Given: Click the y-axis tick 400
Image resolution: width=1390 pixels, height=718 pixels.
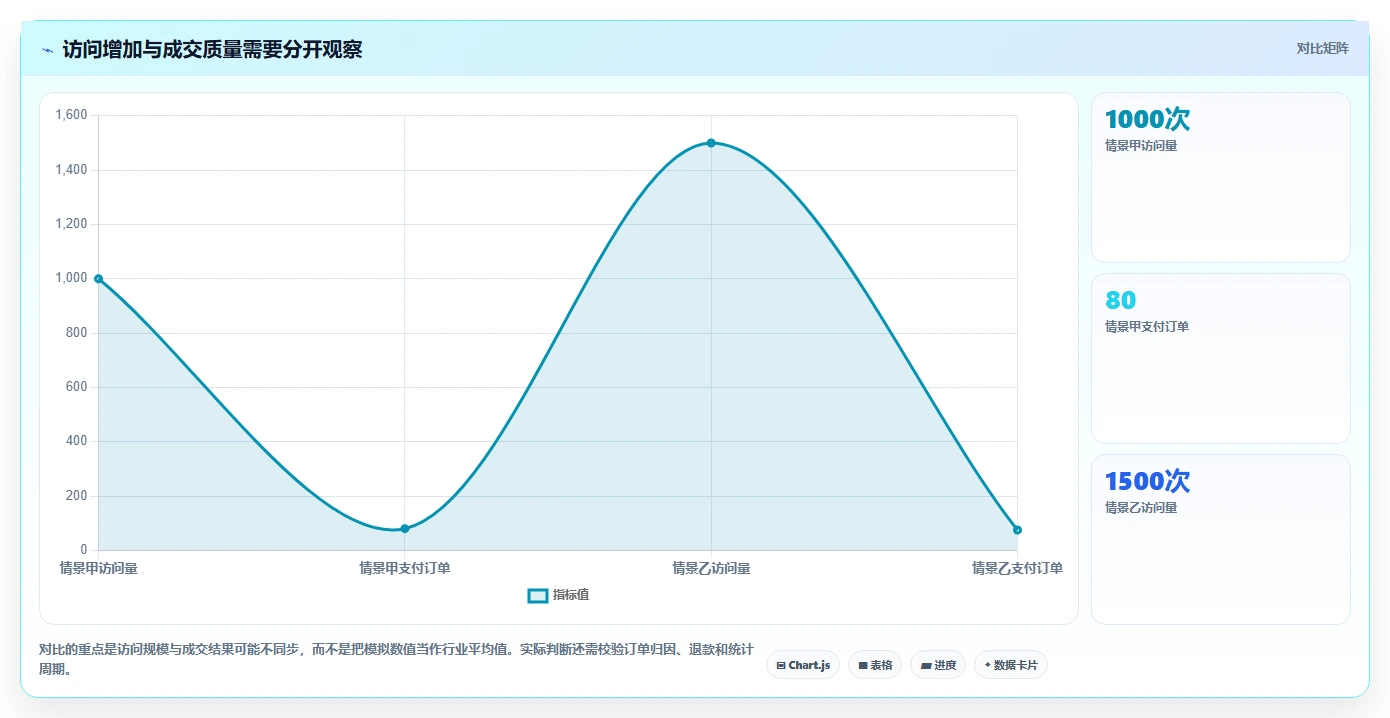Looking at the screenshot, I should (x=77, y=441).
